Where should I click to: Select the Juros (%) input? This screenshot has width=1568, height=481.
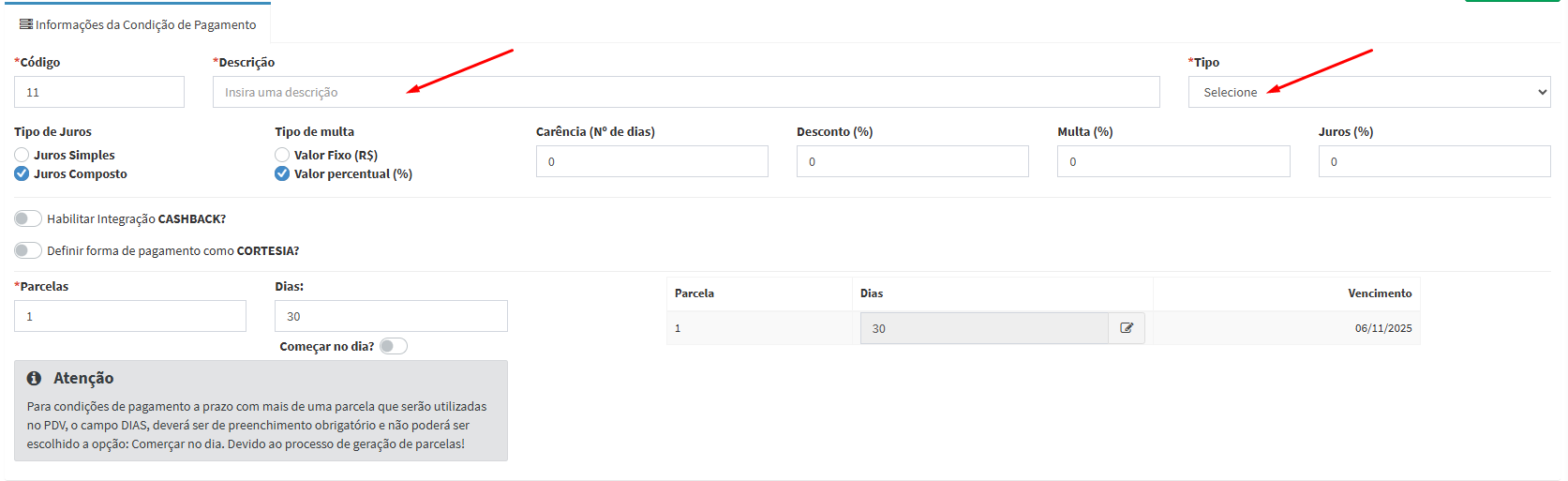tap(1434, 161)
